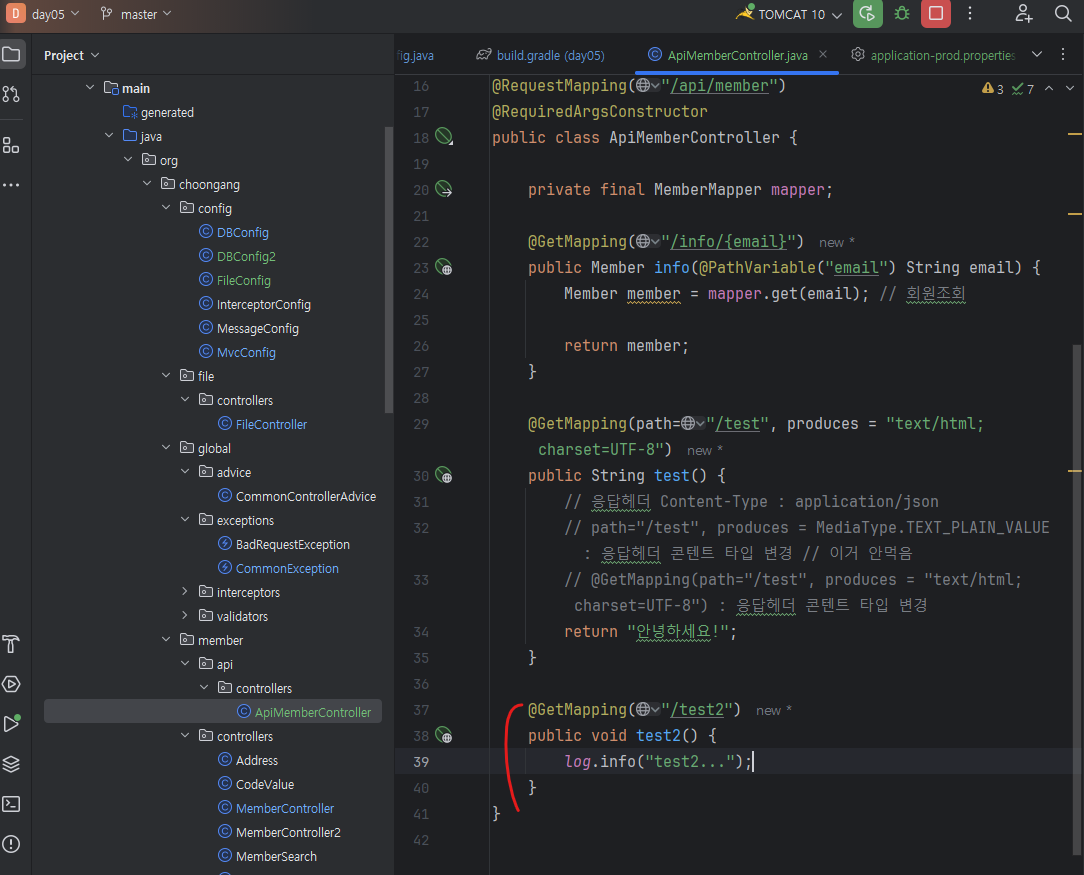Viewport: 1084px width, 875px height.
Task: Close the ApiMemberController.java tab
Action: (823, 54)
